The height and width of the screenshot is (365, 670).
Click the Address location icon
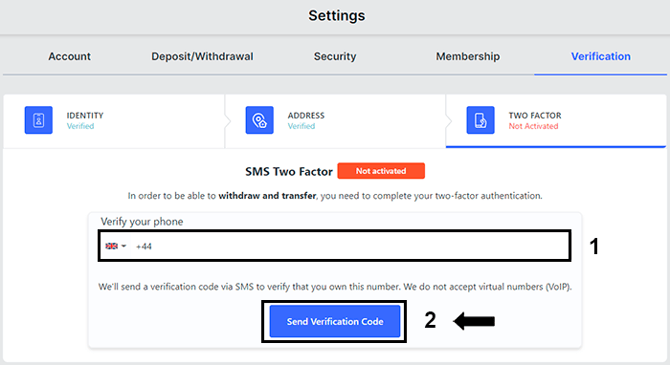point(259,120)
